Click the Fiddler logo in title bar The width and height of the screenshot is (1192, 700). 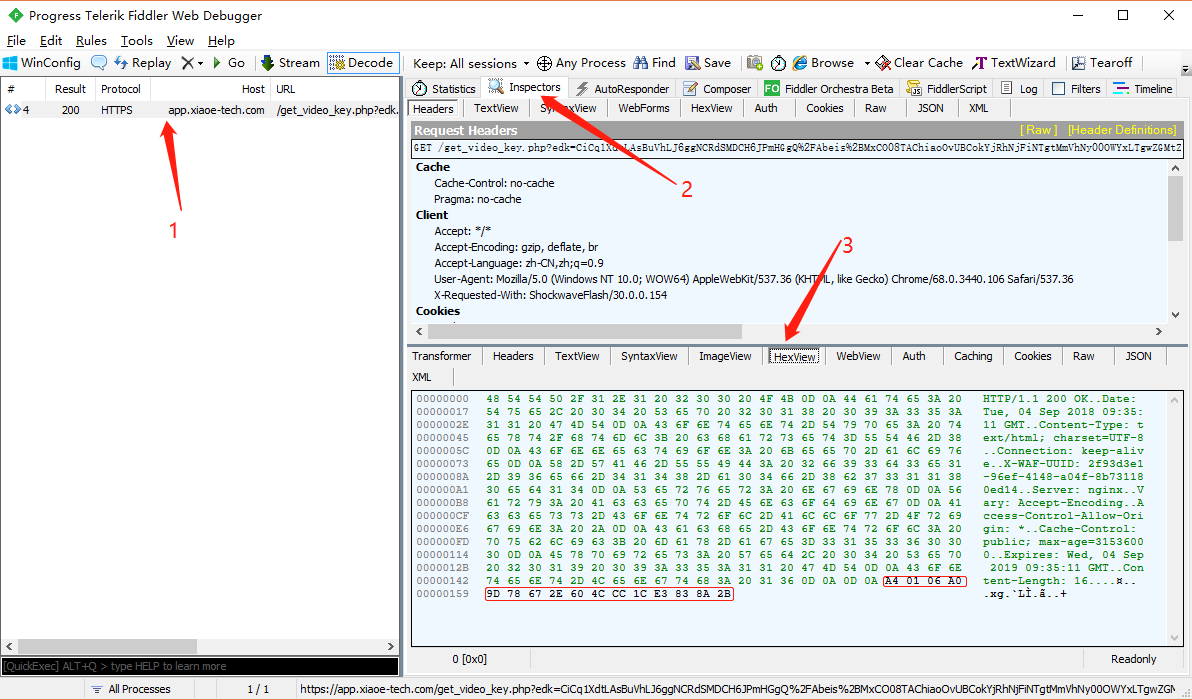tap(14, 15)
